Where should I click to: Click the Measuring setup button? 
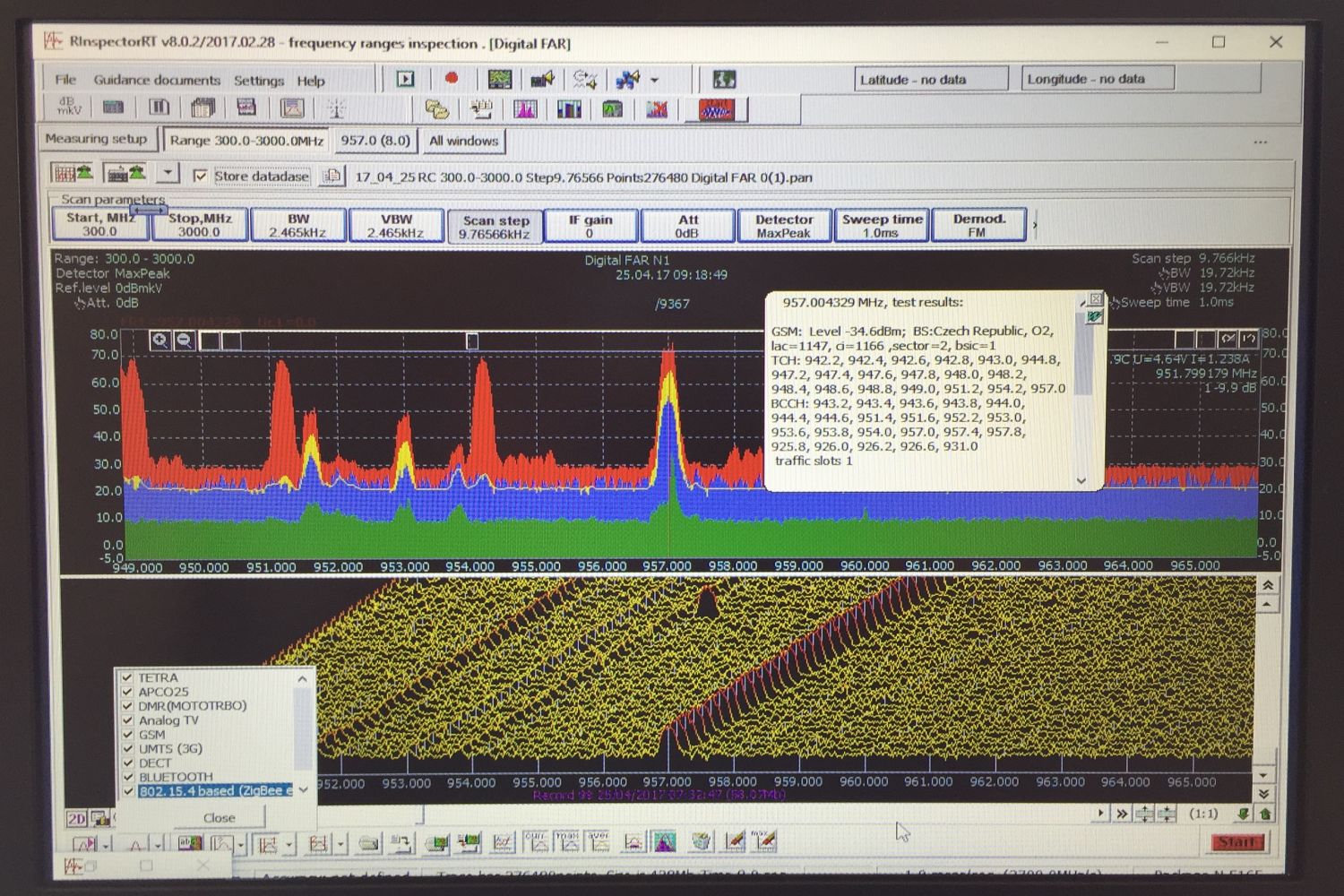[96, 139]
